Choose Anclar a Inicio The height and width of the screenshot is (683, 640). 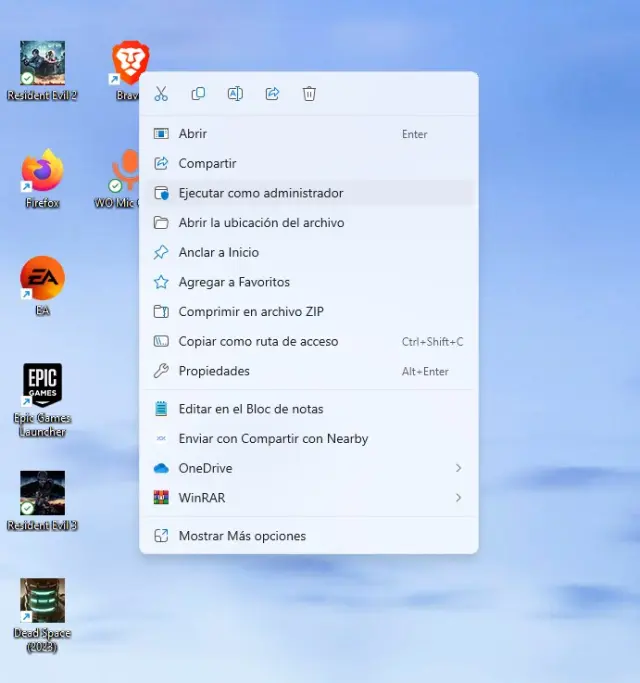point(218,253)
